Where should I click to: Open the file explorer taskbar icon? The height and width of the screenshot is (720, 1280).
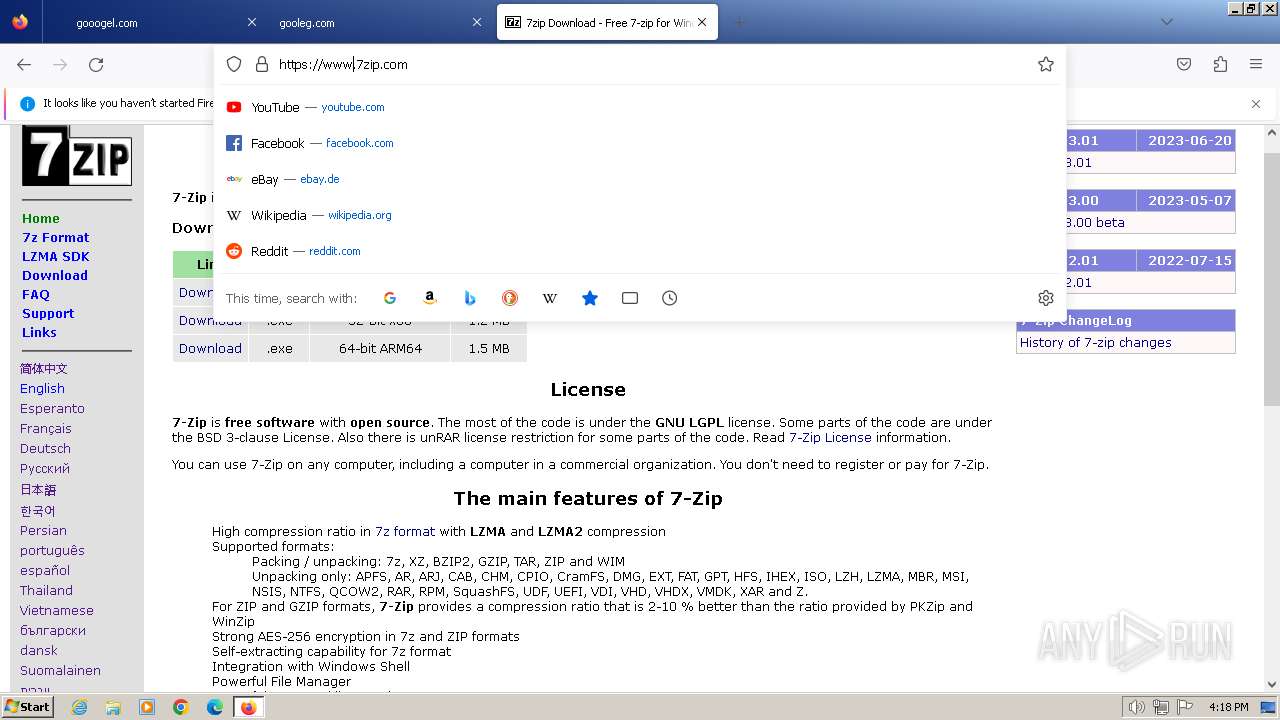pyautogui.click(x=113, y=707)
